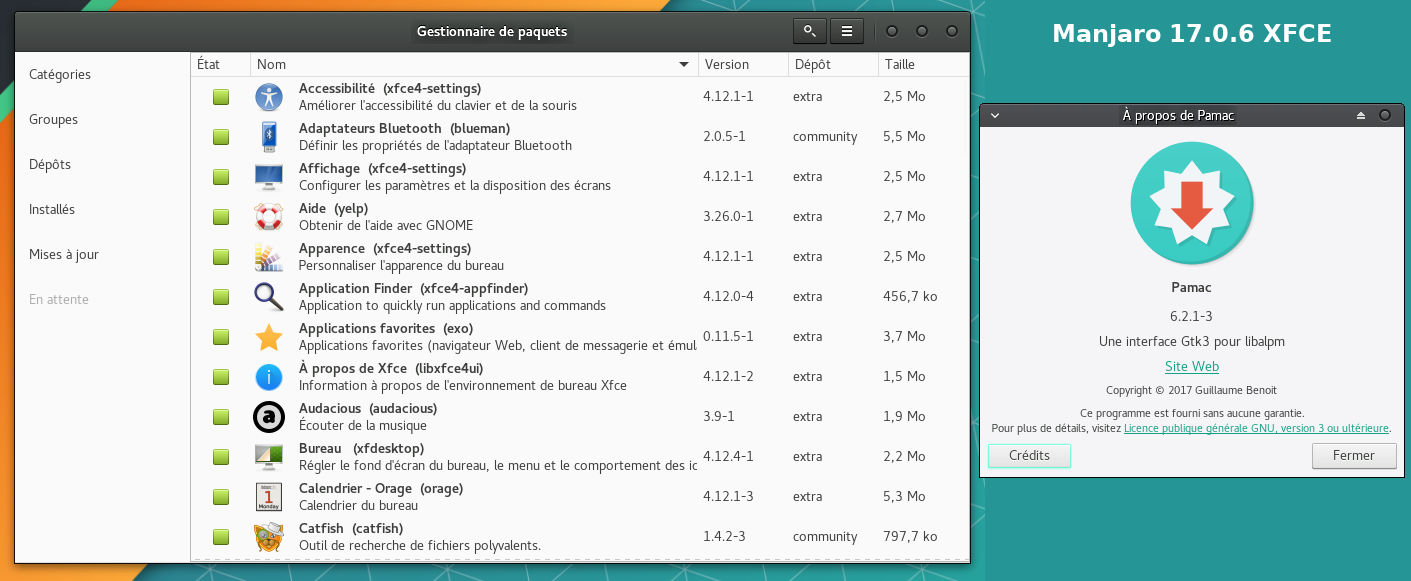This screenshot has height=581, width=1411.
Task: Click the Bureau xfdesktop icon
Action: (x=269, y=457)
